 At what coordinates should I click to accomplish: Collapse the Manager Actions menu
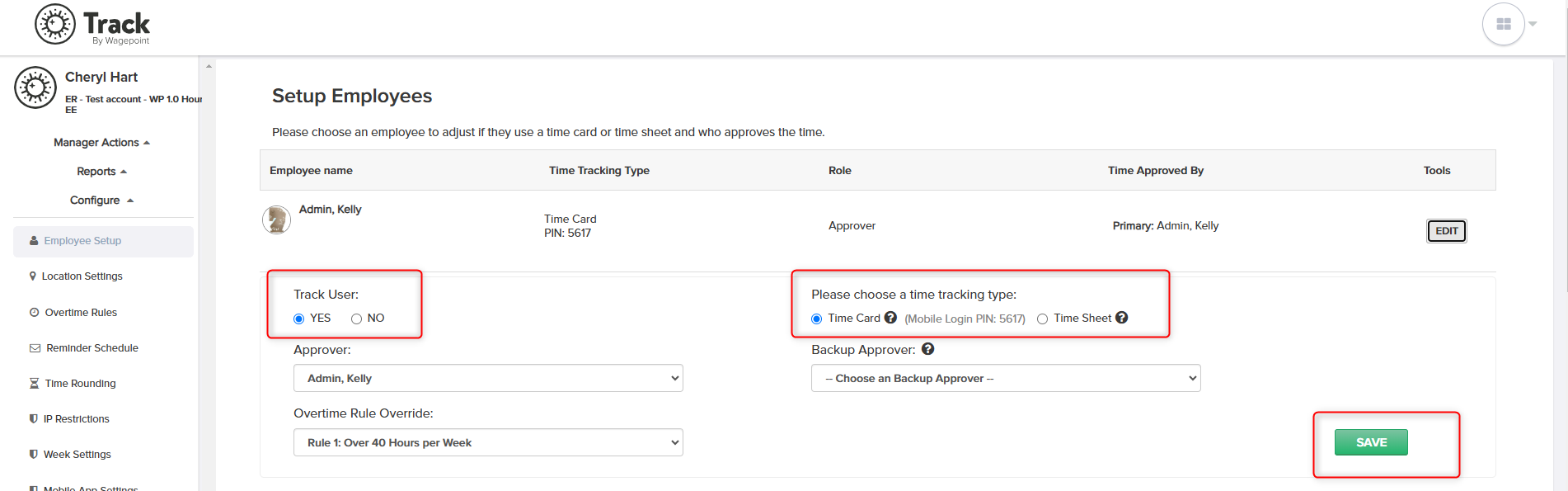102,143
